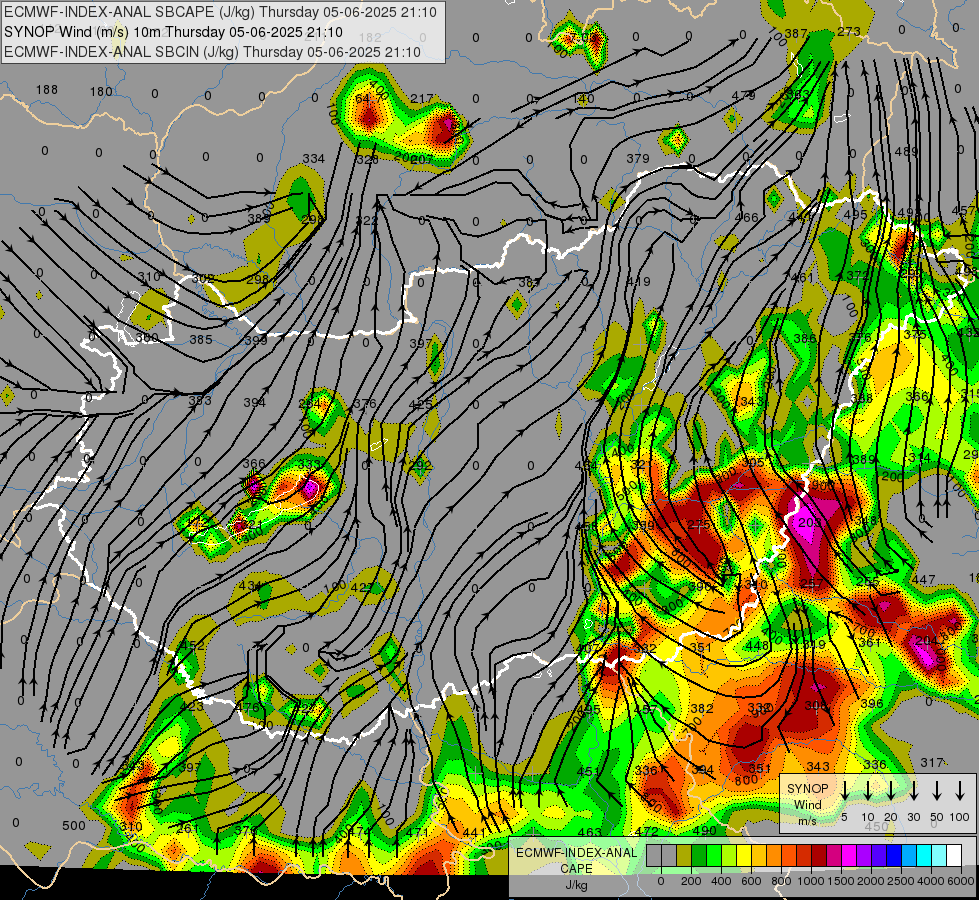Click the 'ECMWF-INDEX-ANAL SBCIN (J/kg)' title line
This screenshot has height=900, width=979.
[x=212, y=52]
